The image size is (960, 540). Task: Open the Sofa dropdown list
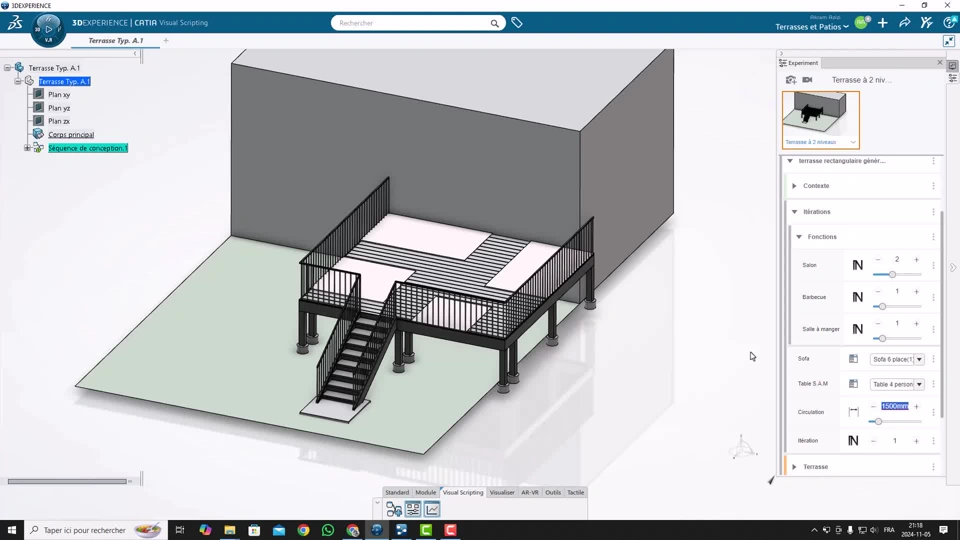(919, 359)
